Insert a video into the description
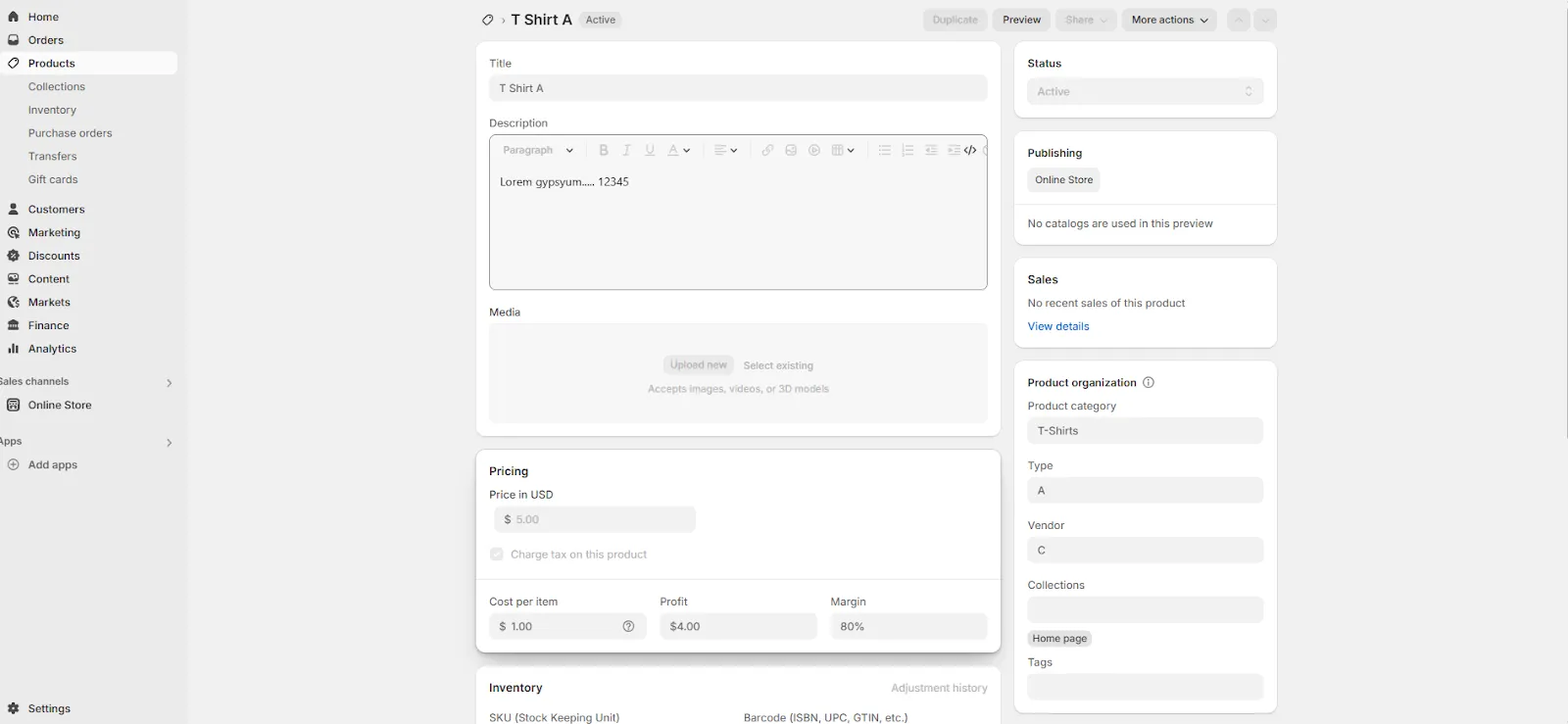 point(814,150)
